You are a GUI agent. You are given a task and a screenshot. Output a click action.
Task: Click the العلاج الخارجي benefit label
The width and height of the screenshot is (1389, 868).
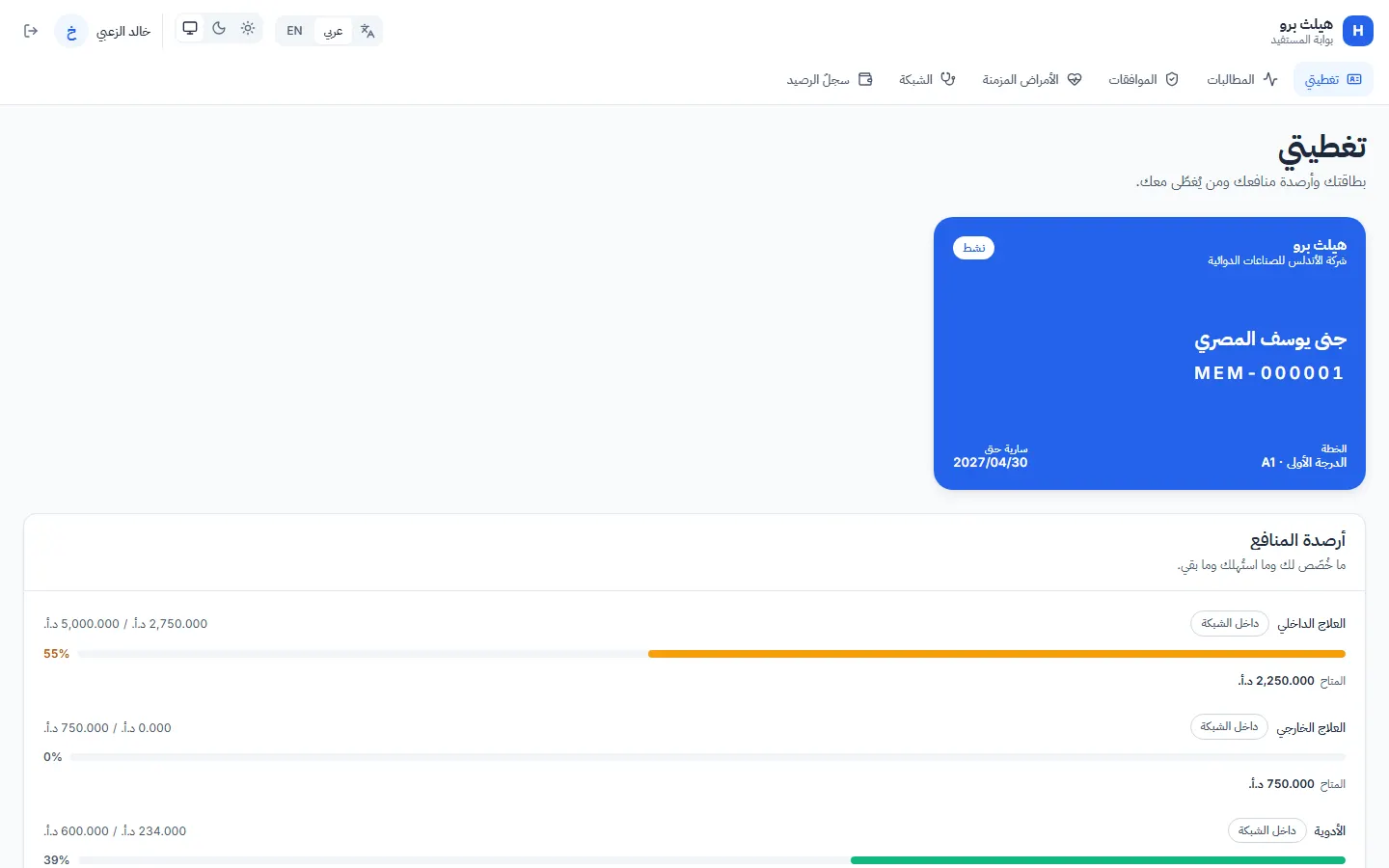coord(1311,728)
